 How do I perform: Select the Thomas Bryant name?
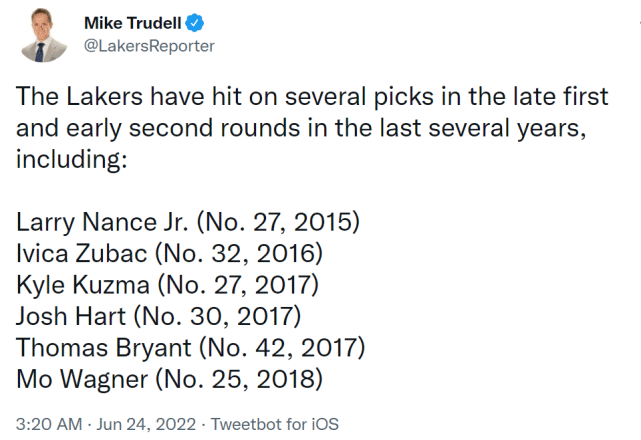103,348
